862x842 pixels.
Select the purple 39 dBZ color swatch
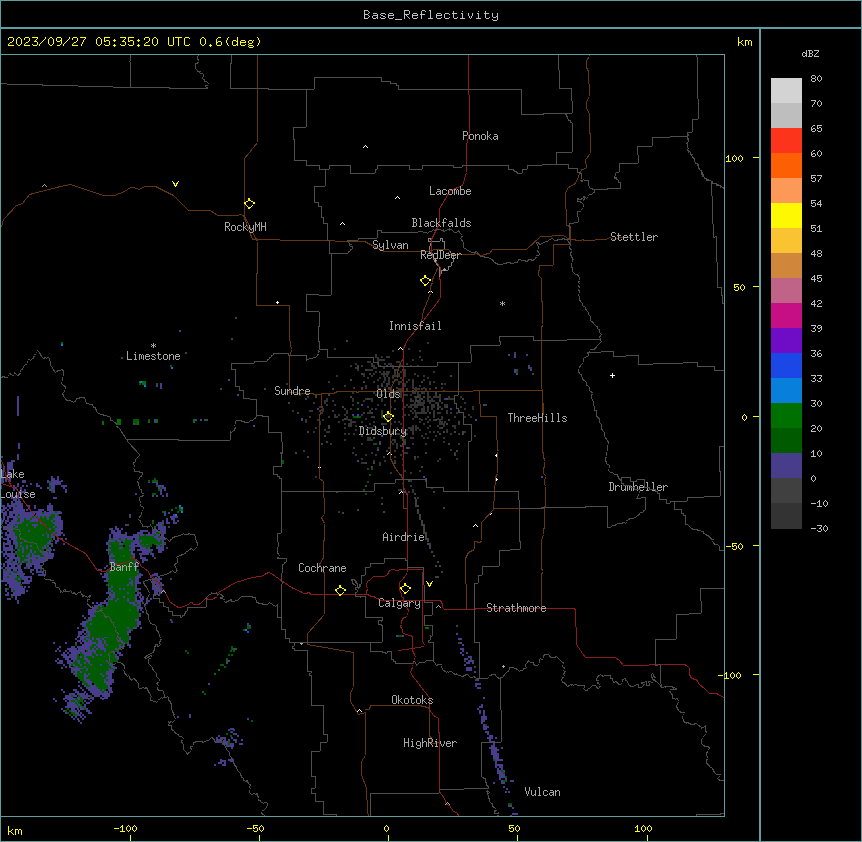tap(786, 341)
